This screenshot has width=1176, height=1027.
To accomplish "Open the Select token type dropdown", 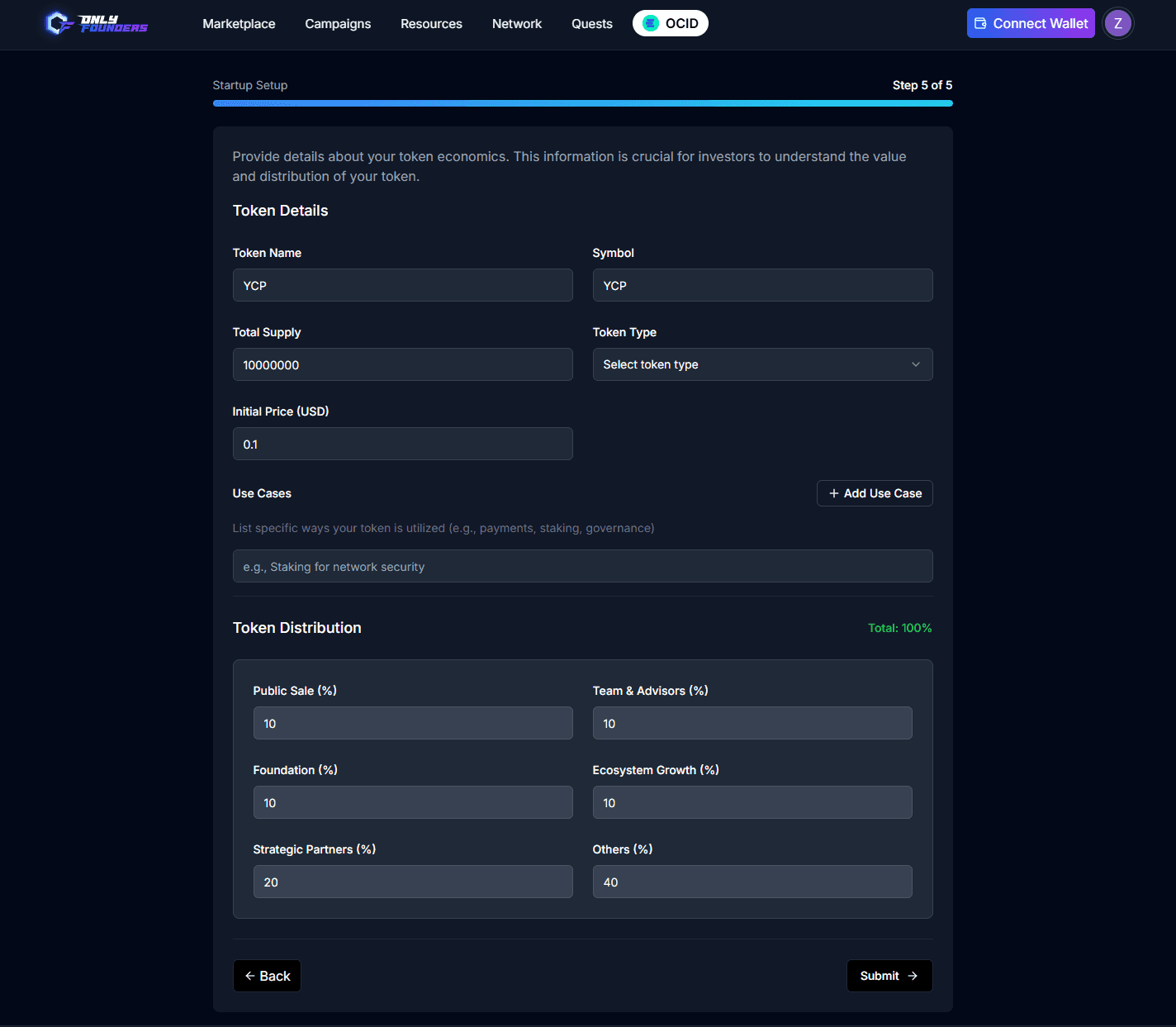I will click(762, 364).
